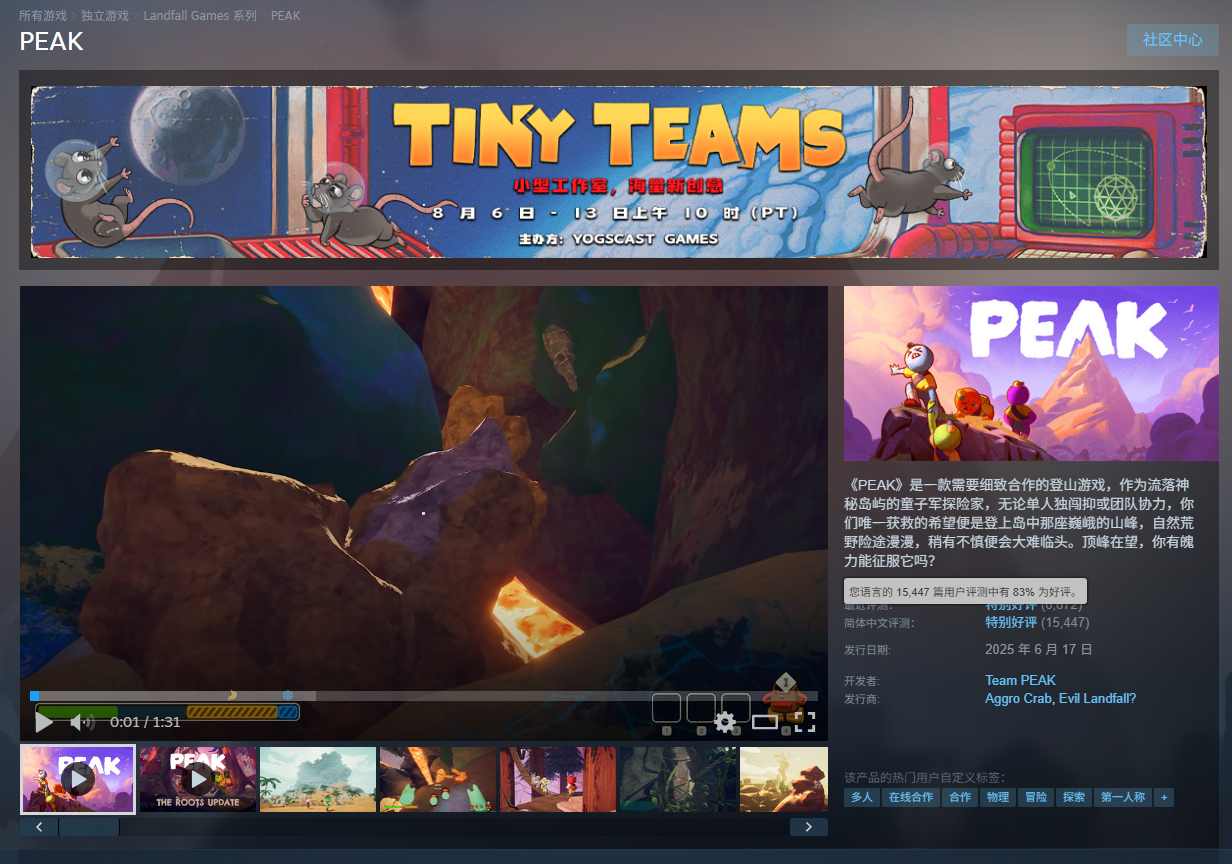The width and height of the screenshot is (1232, 864).
Task: Open publisher Evil Landfall? page
Action: tap(1099, 699)
